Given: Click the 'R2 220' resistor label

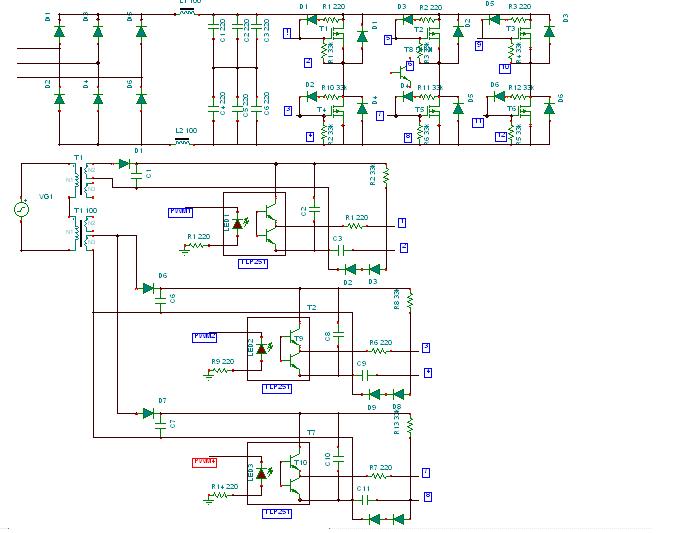Looking at the screenshot, I should (x=431, y=8).
